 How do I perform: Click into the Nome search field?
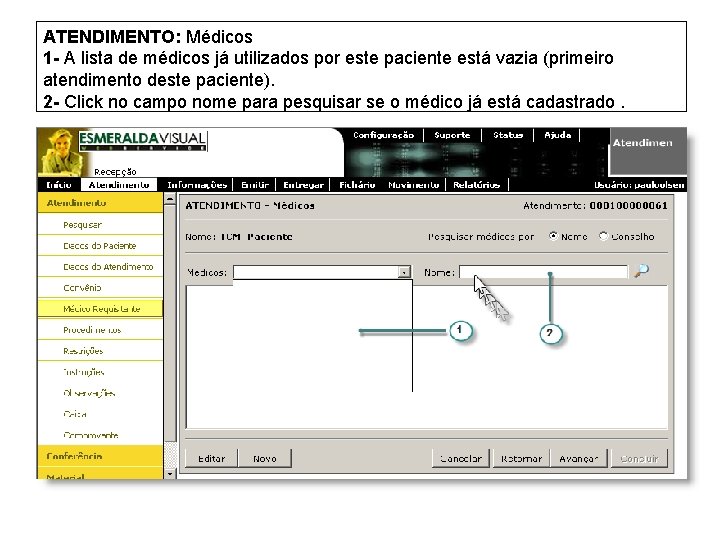[543, 272]
